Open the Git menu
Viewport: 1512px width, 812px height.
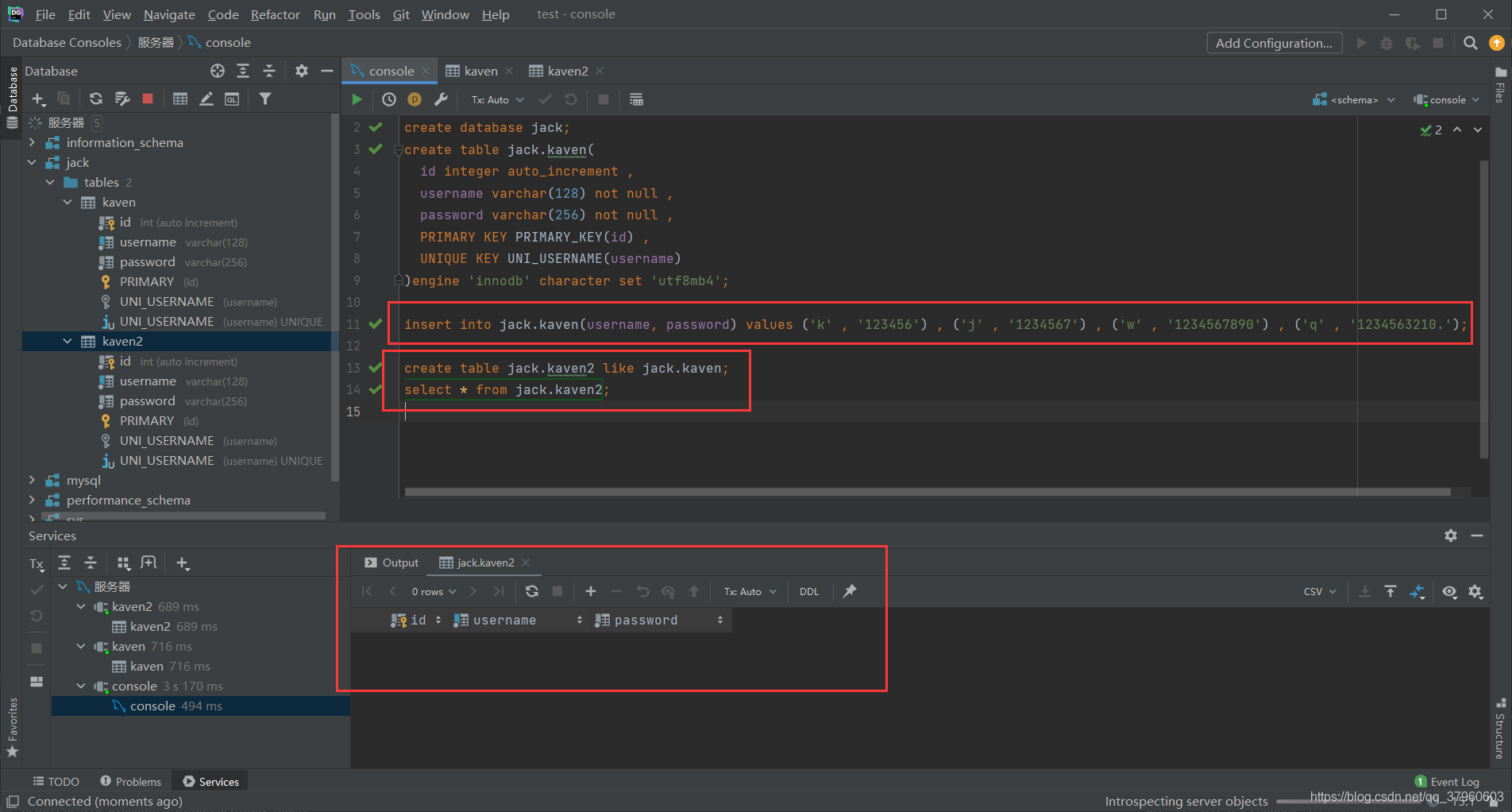(x=401, y=14)
